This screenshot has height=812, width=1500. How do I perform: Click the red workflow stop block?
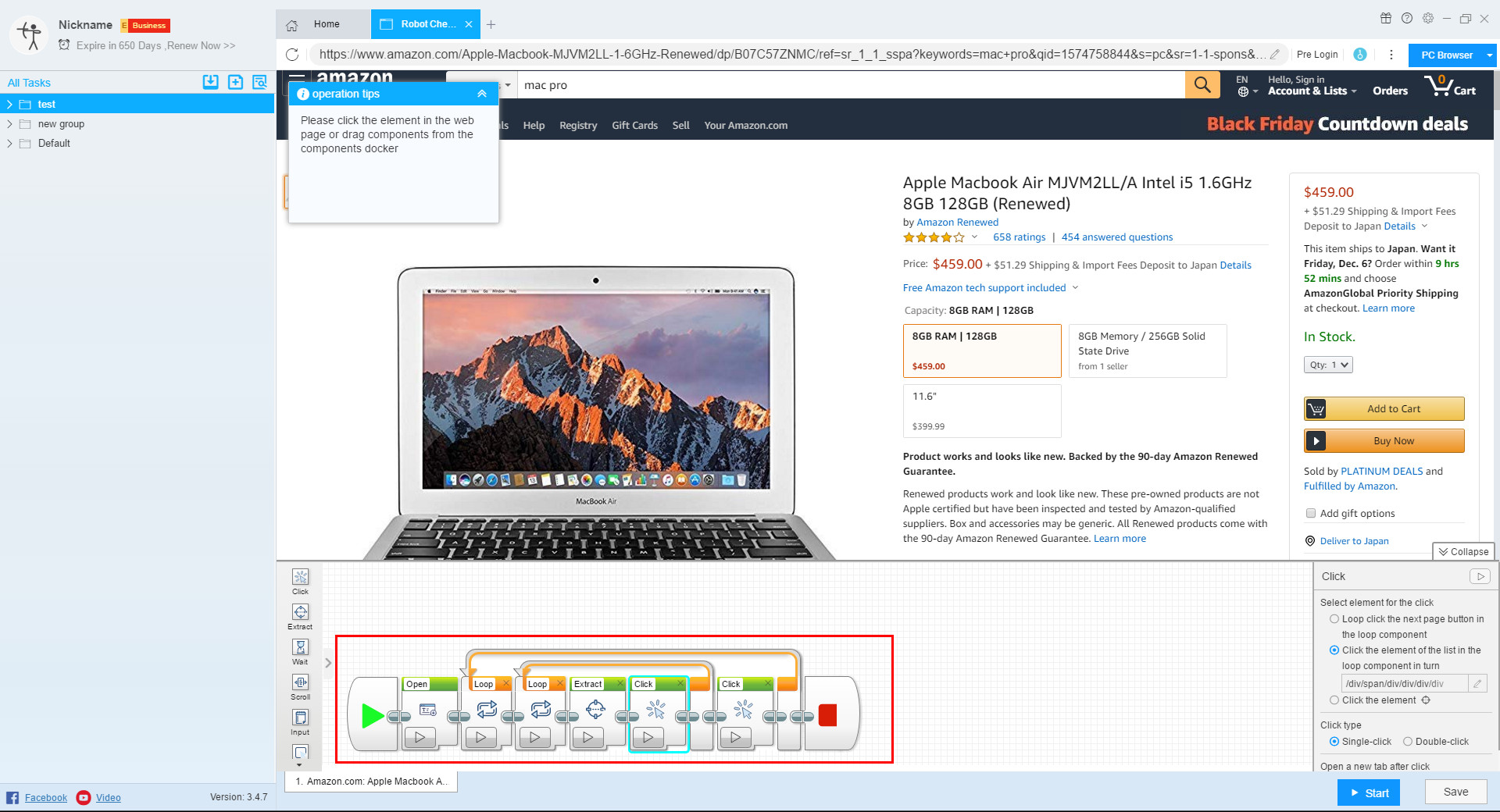pyautogui.click(x=827, y=715)
